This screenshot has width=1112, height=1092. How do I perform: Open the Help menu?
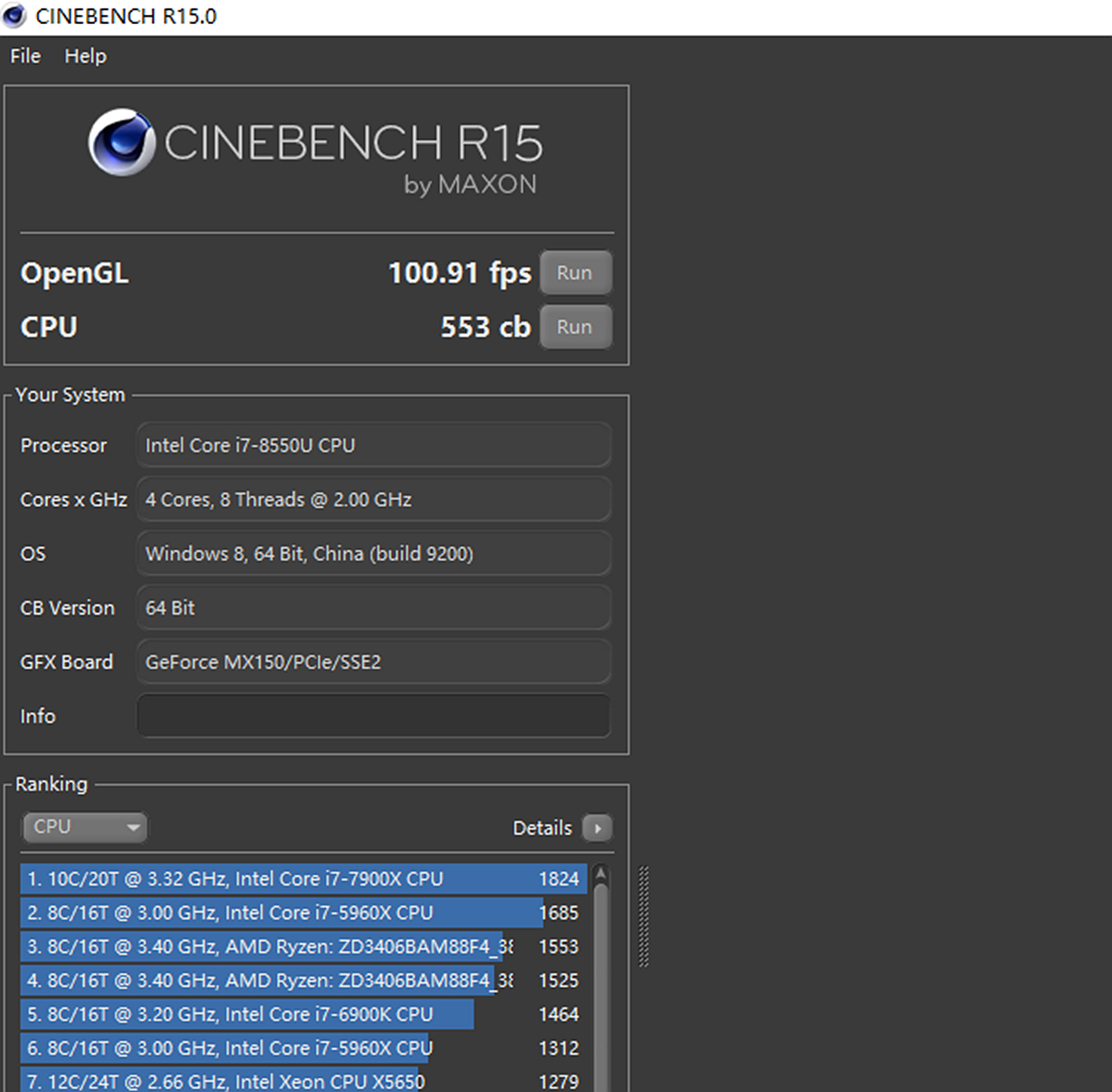[x=85, y=56]
